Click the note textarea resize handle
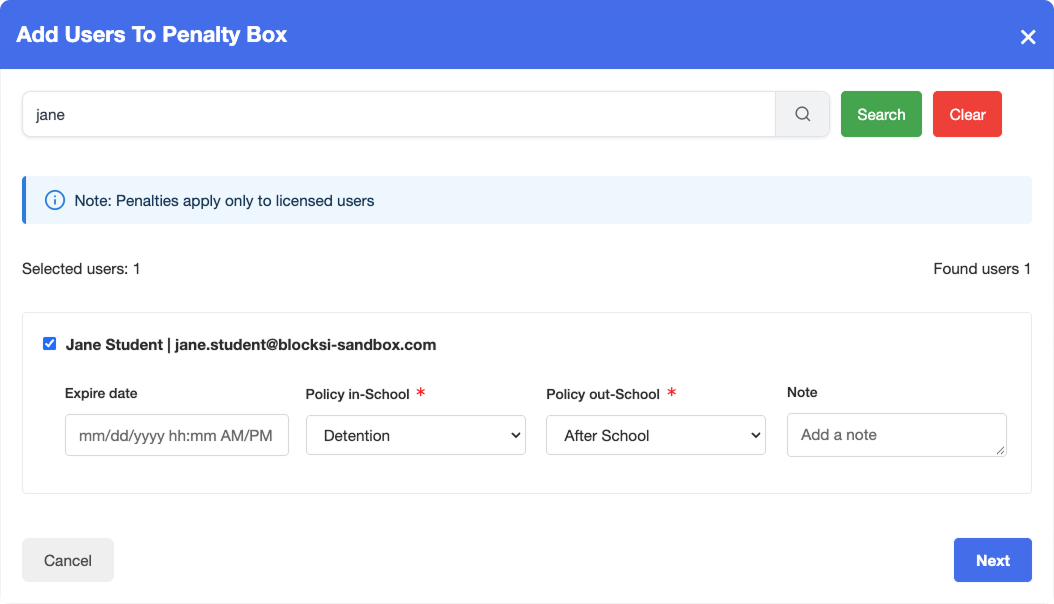 [1000, 450]
